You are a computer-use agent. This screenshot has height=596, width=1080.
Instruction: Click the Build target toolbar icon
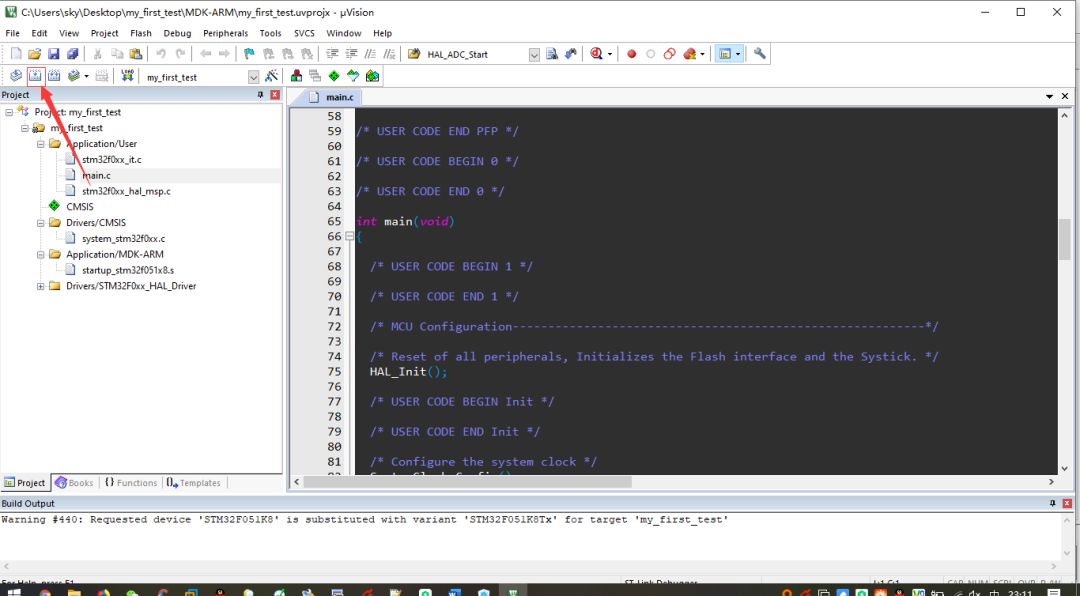coord(35,76)
